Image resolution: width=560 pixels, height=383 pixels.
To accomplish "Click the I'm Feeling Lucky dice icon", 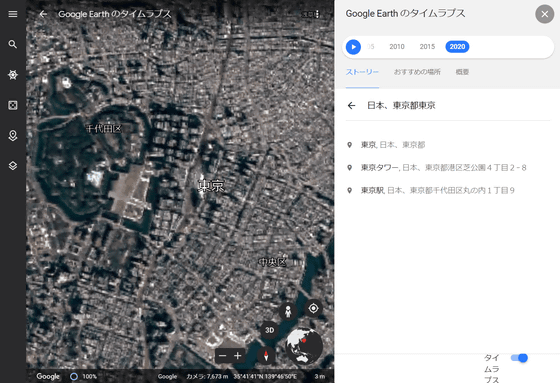I will click(13, 105).
